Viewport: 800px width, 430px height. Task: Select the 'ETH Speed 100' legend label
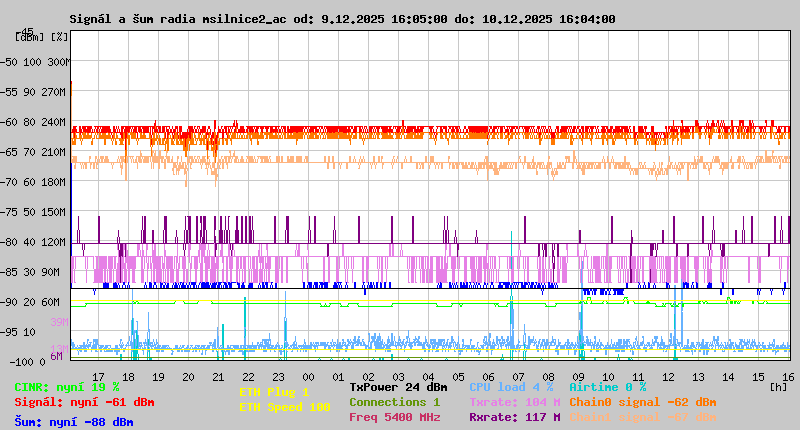284,407
